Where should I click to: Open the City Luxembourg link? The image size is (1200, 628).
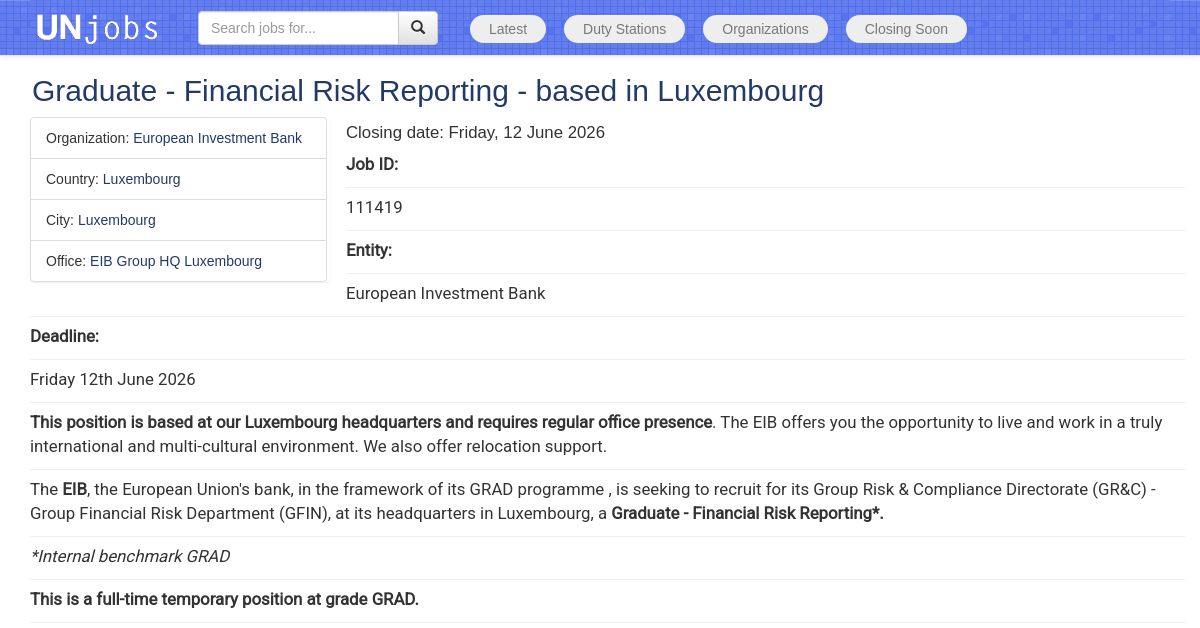tap(117, 220)
